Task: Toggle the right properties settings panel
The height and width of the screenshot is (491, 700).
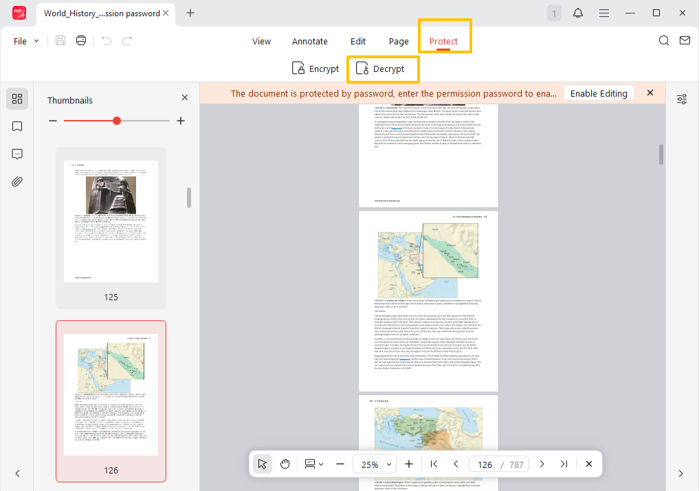Action: 682,99
